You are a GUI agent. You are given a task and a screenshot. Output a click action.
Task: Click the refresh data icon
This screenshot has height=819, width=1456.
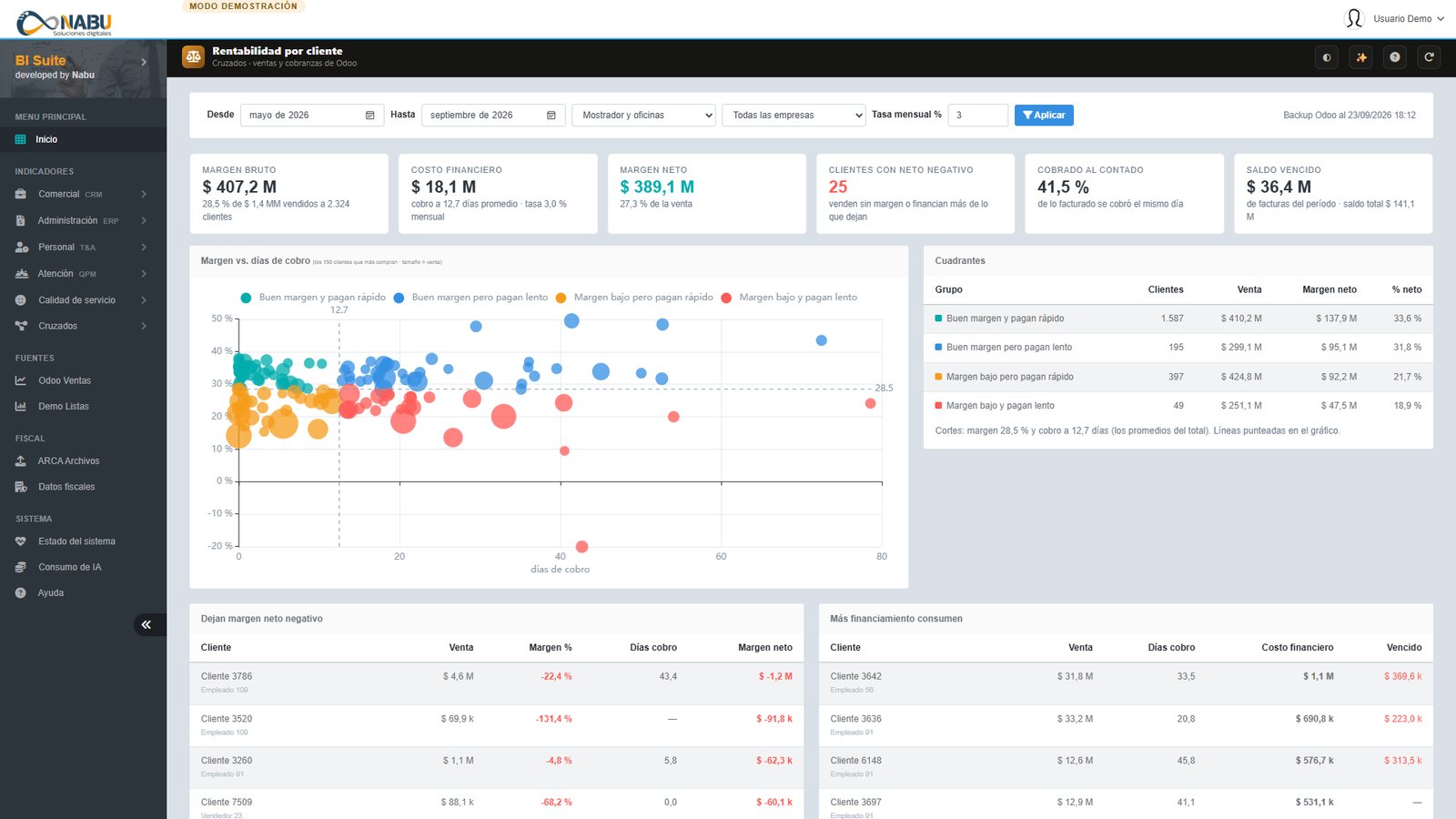point(1429,57)
